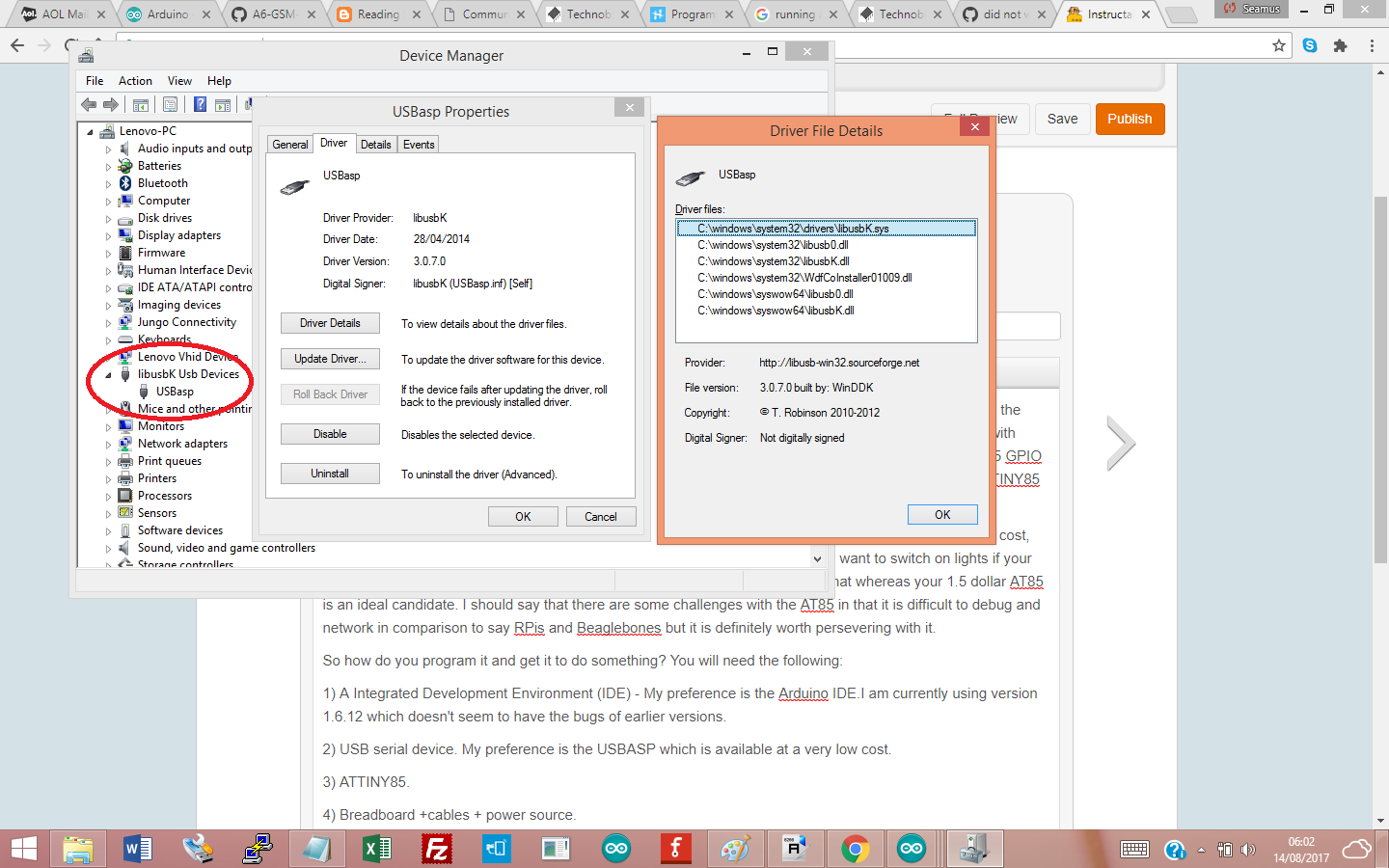The width and height of the screenshot is (1389, 868).
Task: Expand the Processors node
Action: [108, 497]
